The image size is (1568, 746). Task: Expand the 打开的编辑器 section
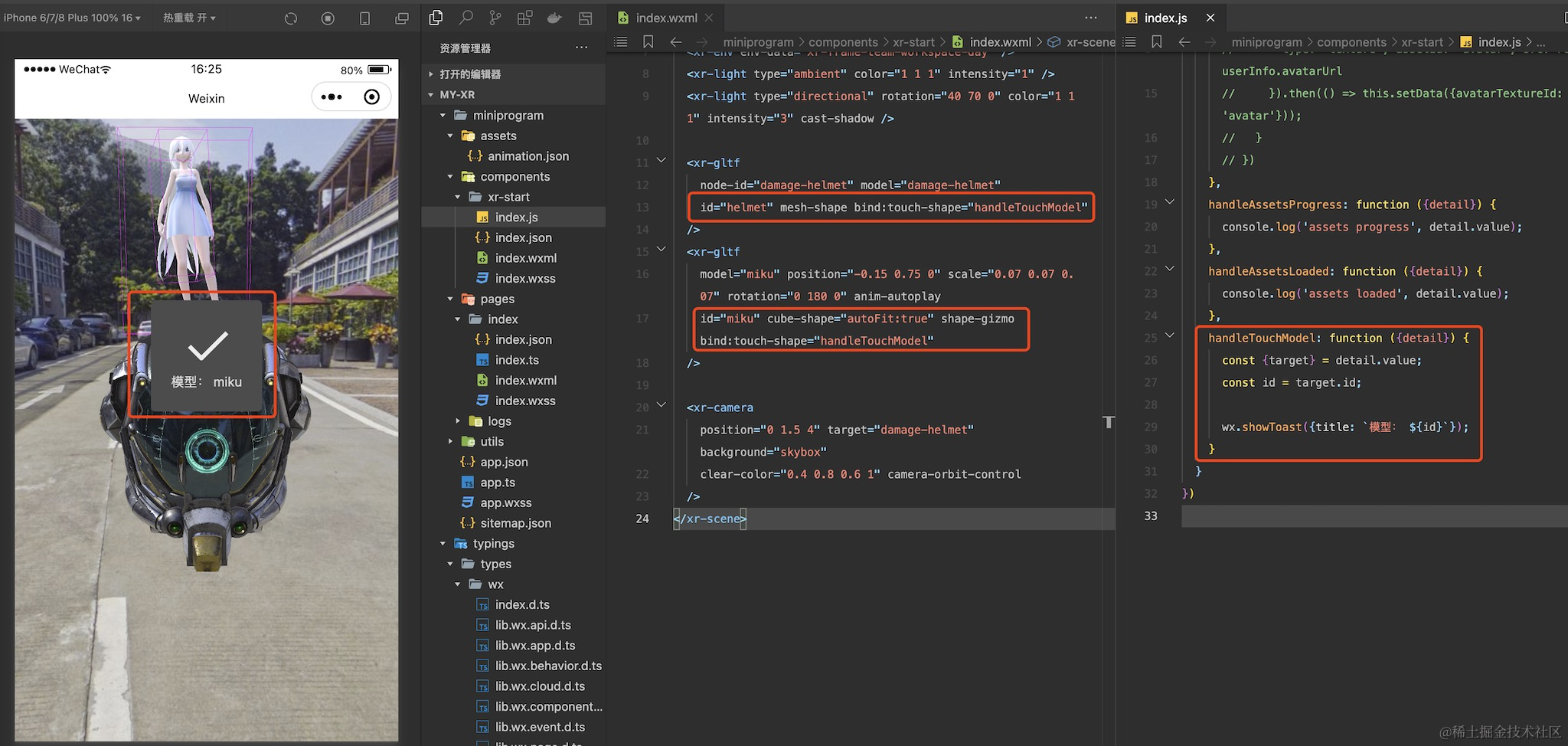click(431, 74)
